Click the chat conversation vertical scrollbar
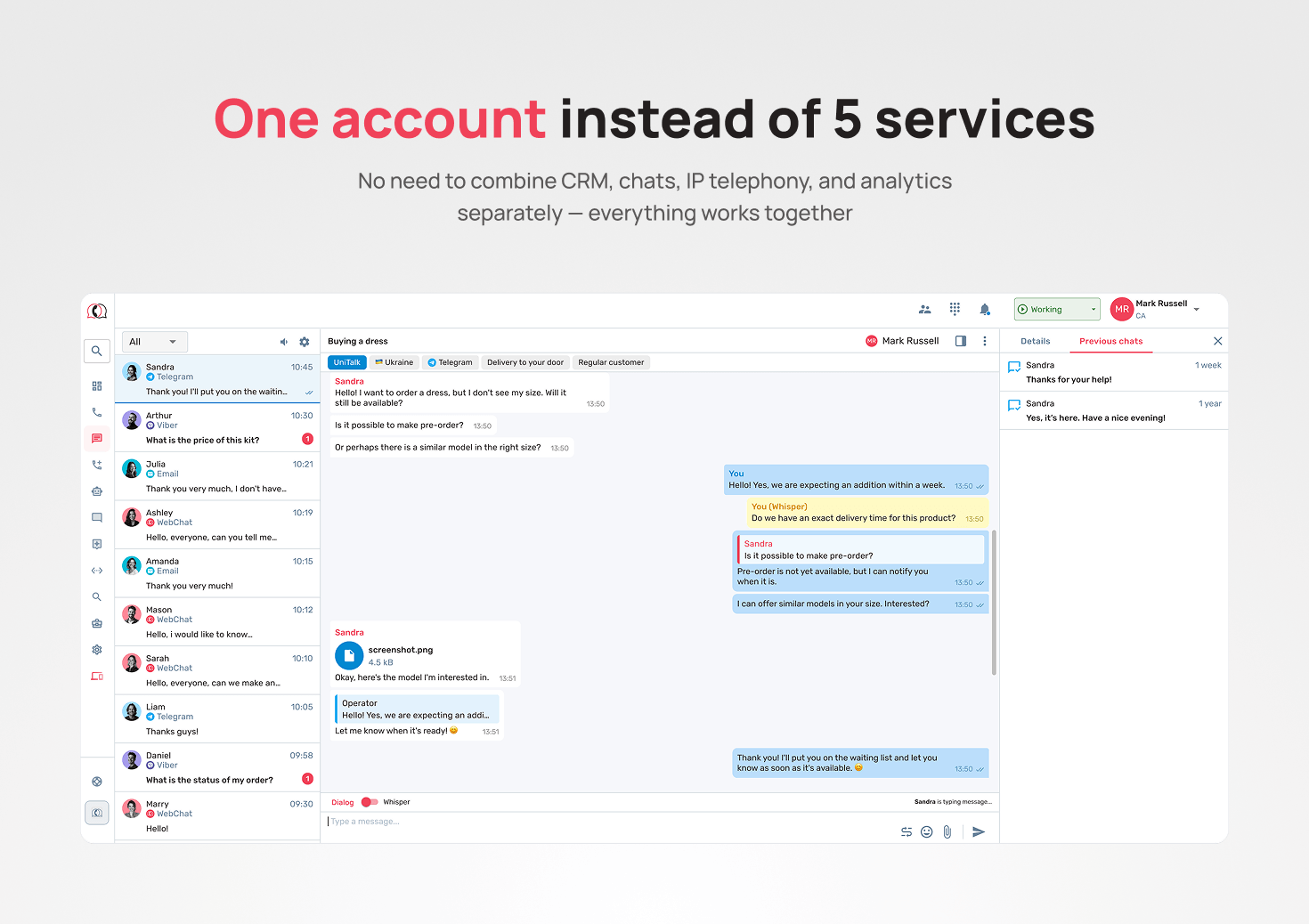1309x924 pixels. 994,603
